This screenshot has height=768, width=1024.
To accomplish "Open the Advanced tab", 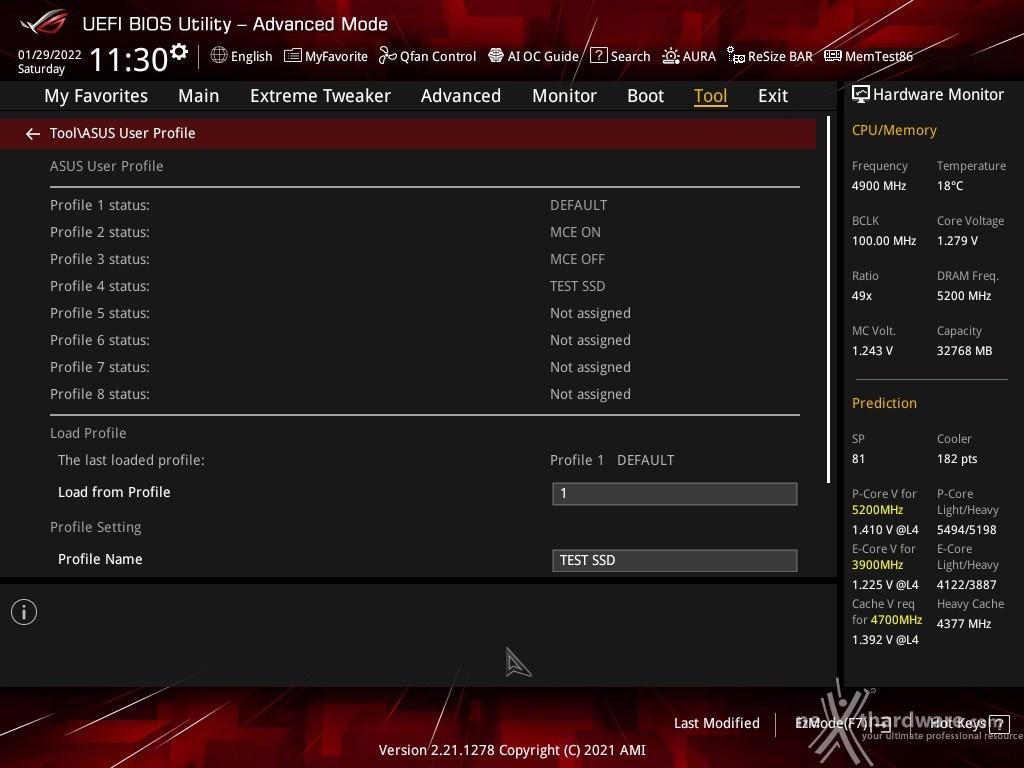I will [x=460, y=96].
